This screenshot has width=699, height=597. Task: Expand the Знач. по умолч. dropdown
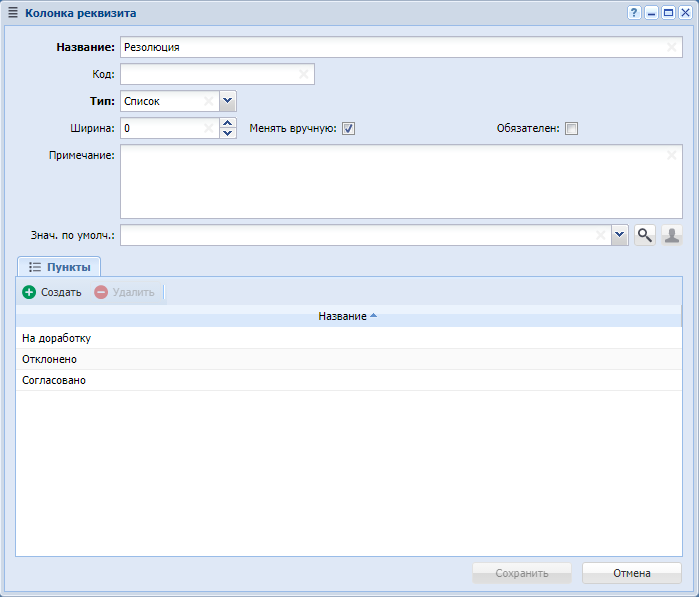[620, 235]
